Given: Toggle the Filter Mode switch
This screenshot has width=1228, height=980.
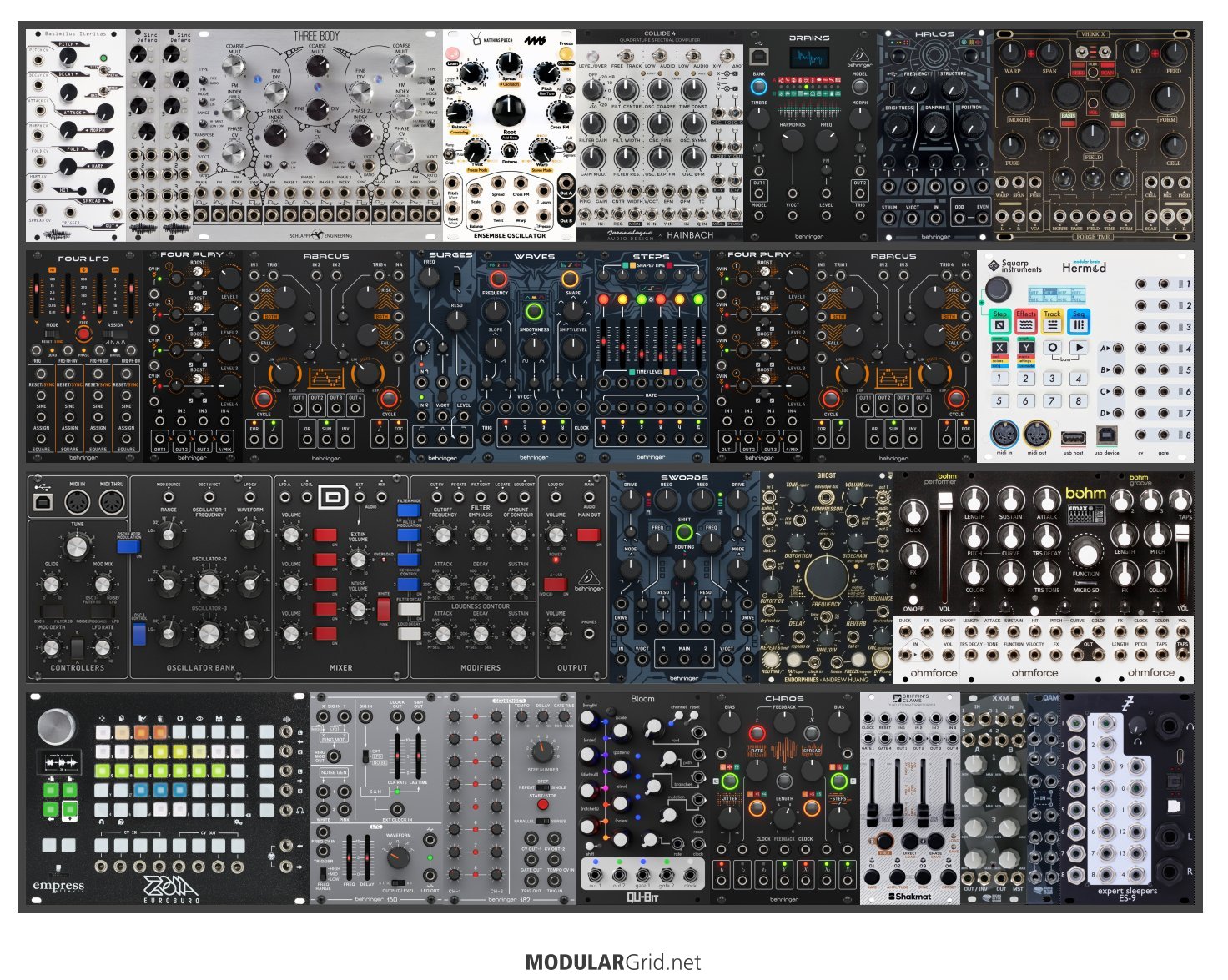Looking at the screenshot, I should pos(409,510).
